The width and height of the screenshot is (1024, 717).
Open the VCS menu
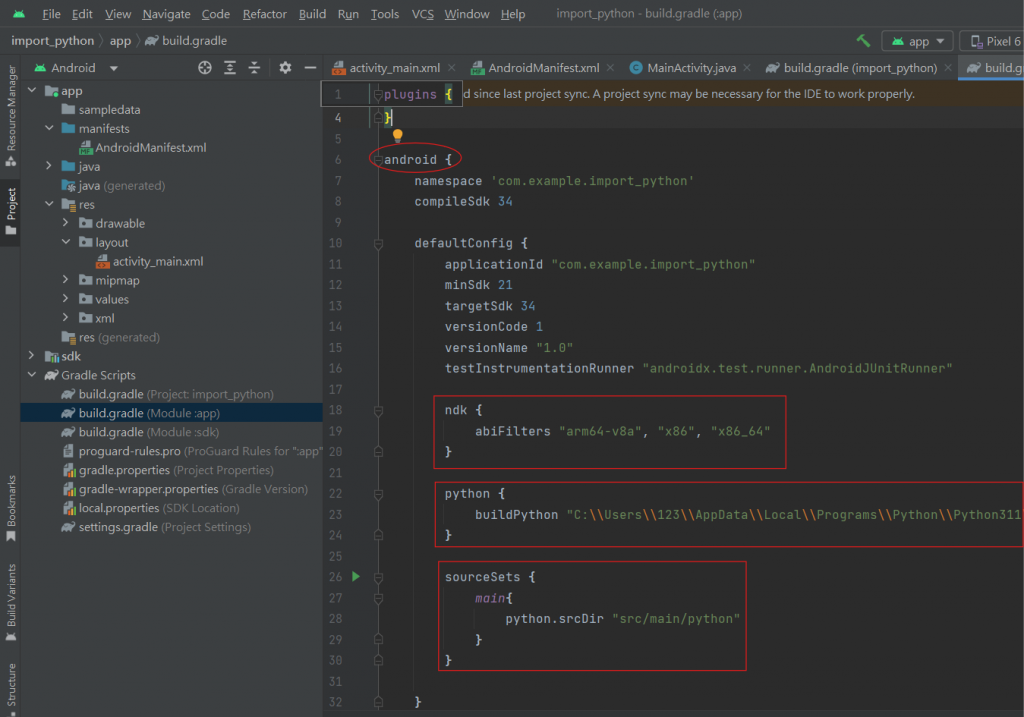(423, 14)
